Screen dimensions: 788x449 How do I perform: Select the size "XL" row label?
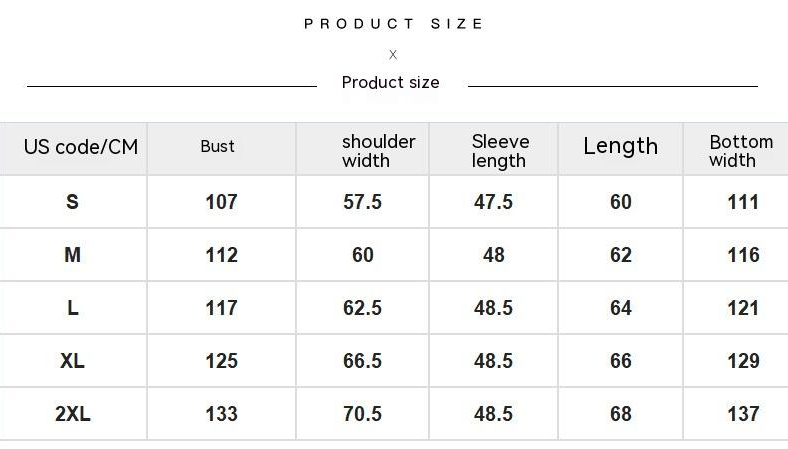(72, 361)
